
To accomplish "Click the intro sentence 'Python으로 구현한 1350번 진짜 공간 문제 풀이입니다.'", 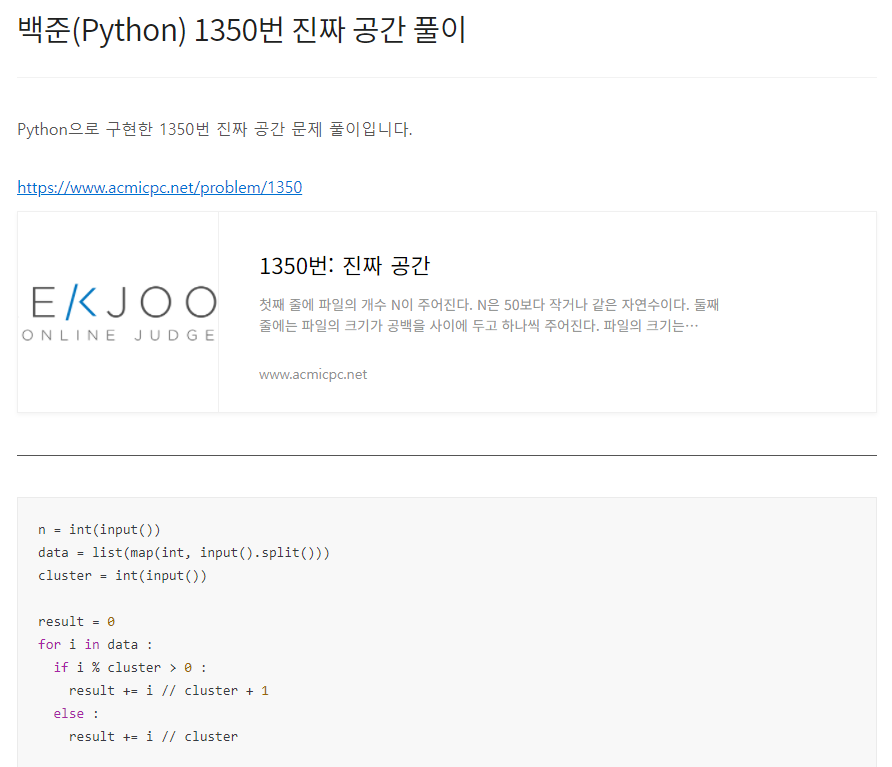I will [x=214, y=129].
